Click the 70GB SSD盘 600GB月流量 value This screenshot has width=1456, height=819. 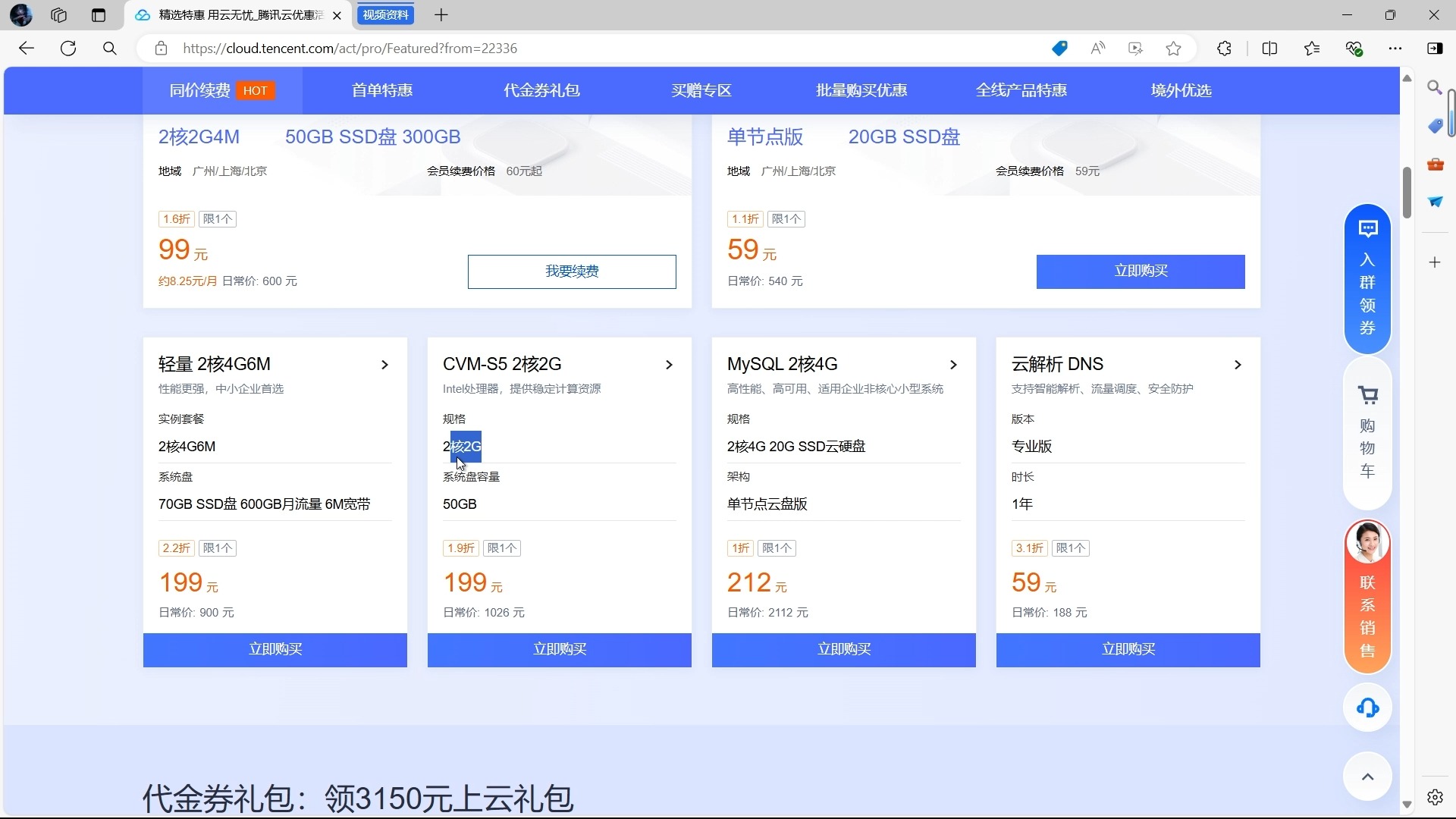[265, 504]
